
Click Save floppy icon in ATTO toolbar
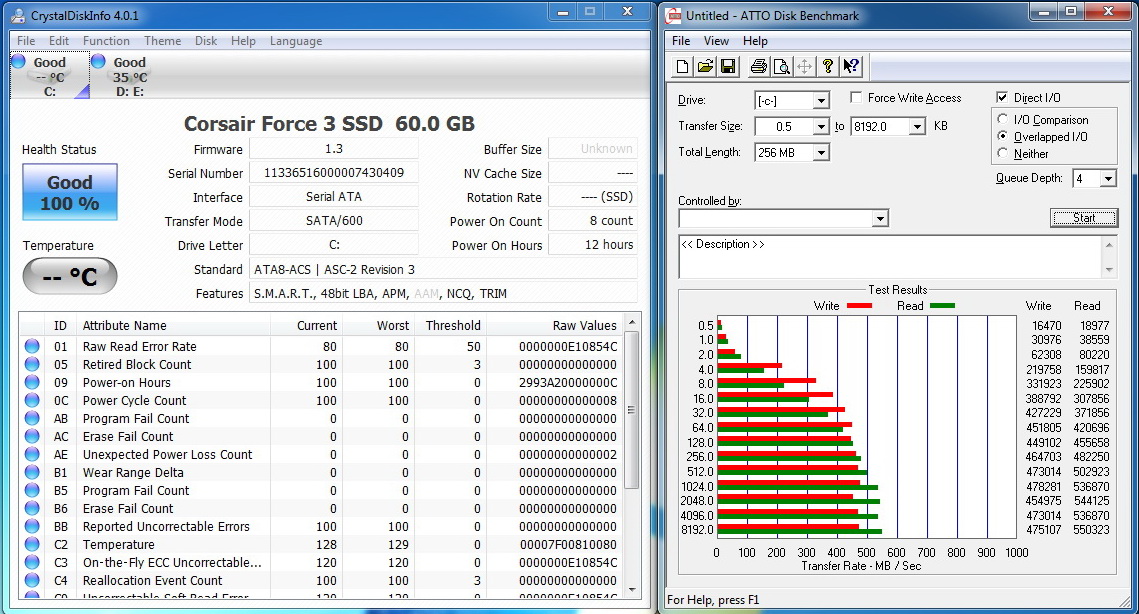[x=727, y=67]
